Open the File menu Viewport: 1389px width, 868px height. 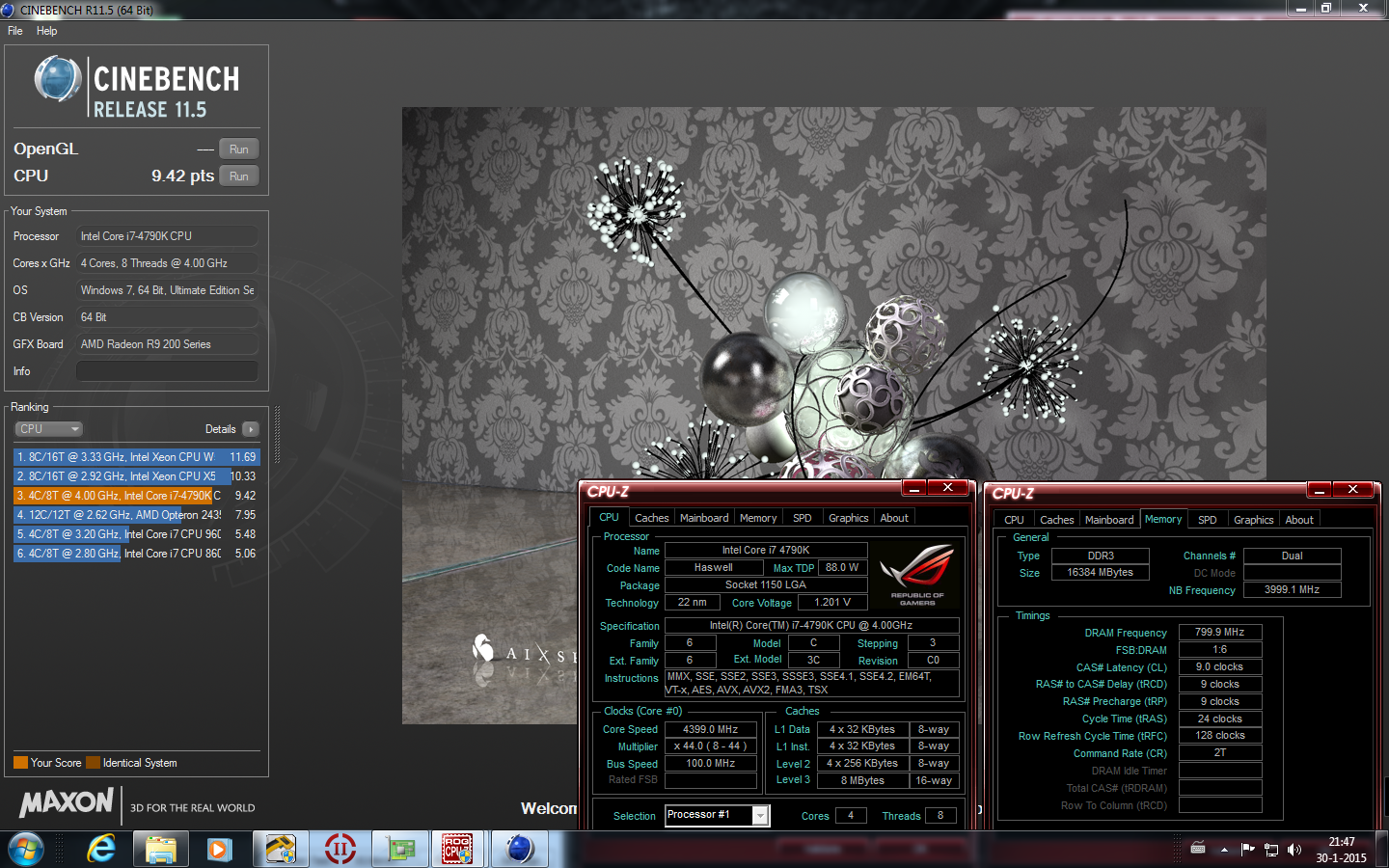15,31
